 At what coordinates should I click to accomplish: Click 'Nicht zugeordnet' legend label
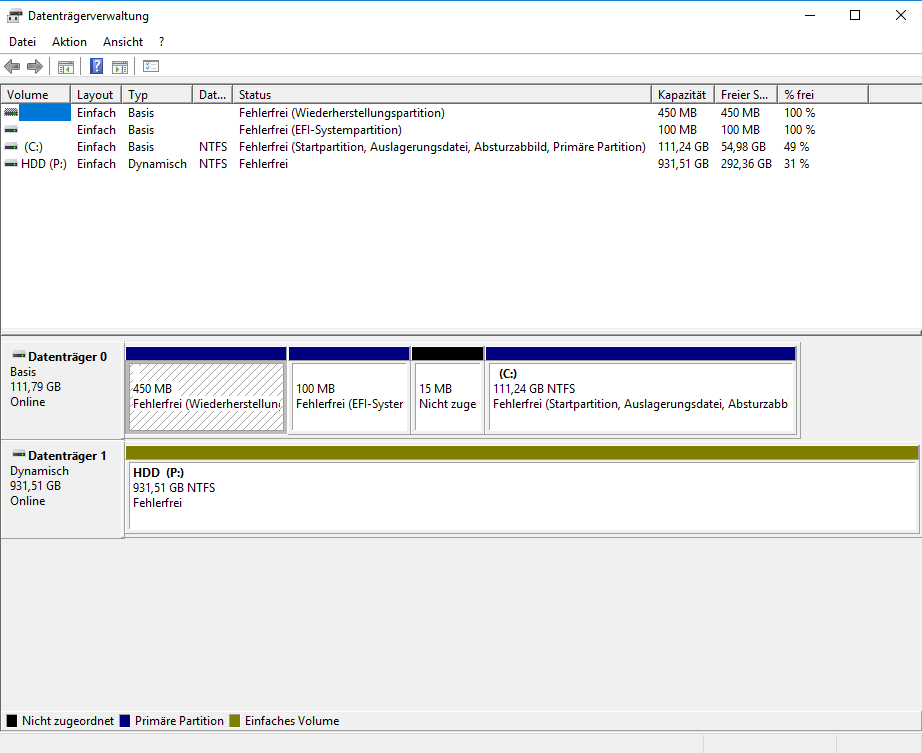(x=68, y=721)
